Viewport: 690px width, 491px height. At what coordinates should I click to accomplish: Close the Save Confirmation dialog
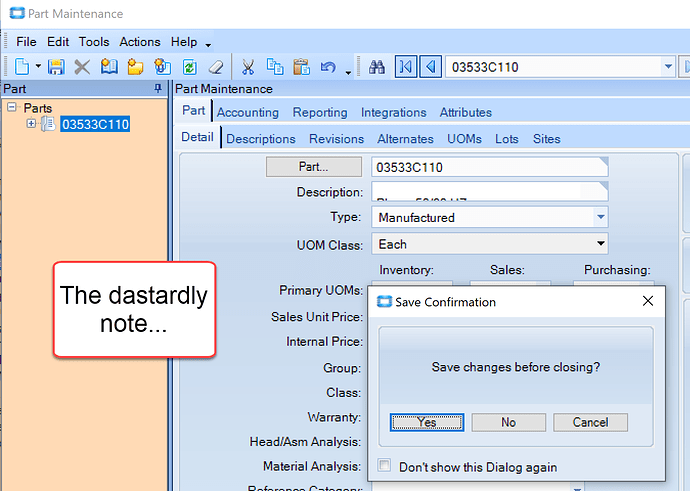pyautogui.click(x=648, y=301)
